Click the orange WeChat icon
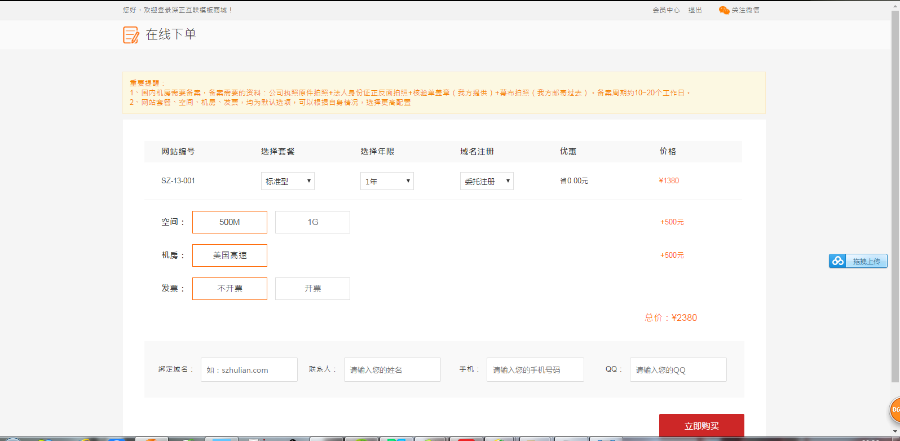Image resolution: width=900 pixels, height=441 pixels. pos(724,10)
